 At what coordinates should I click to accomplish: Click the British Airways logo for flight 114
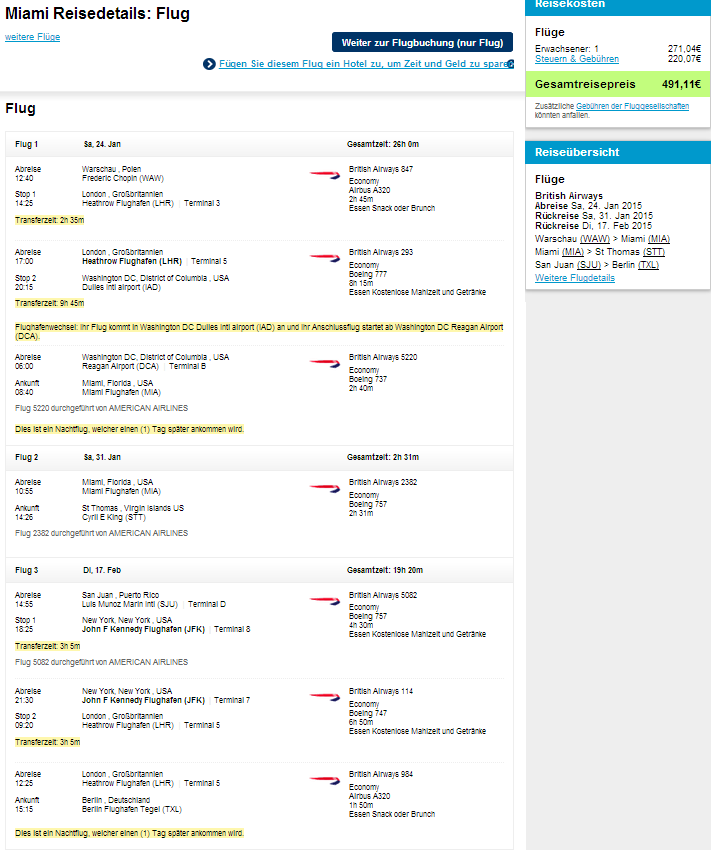coord(325,697)
